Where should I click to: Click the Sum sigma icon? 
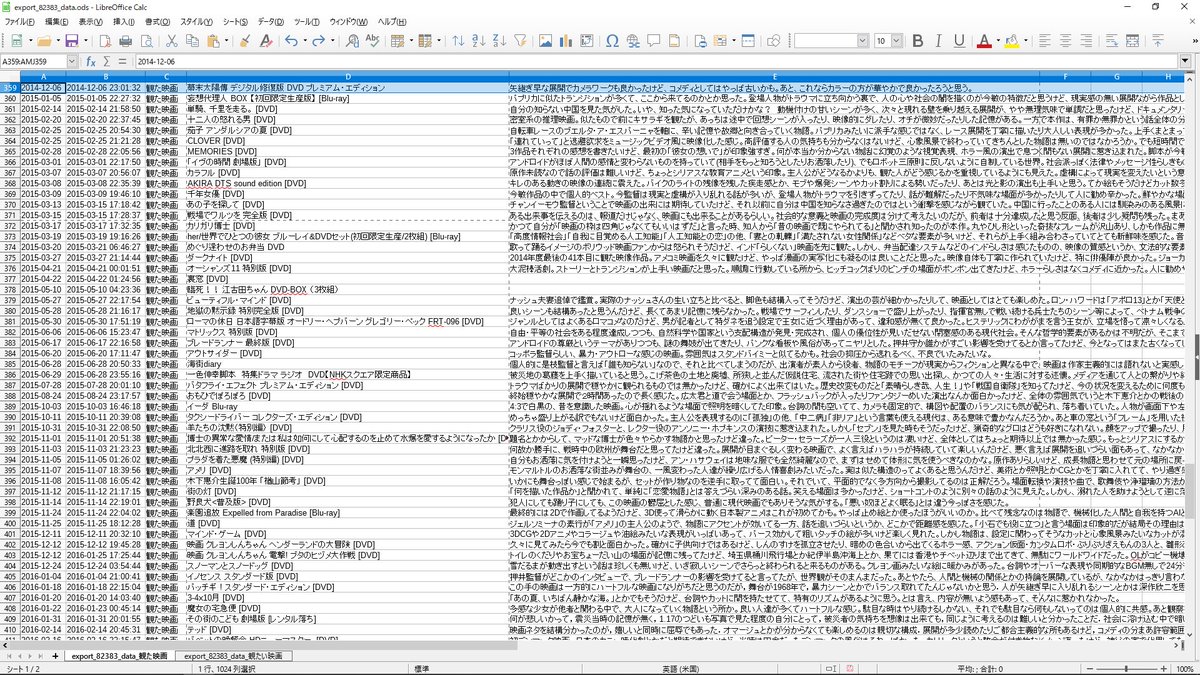[106, 61]
